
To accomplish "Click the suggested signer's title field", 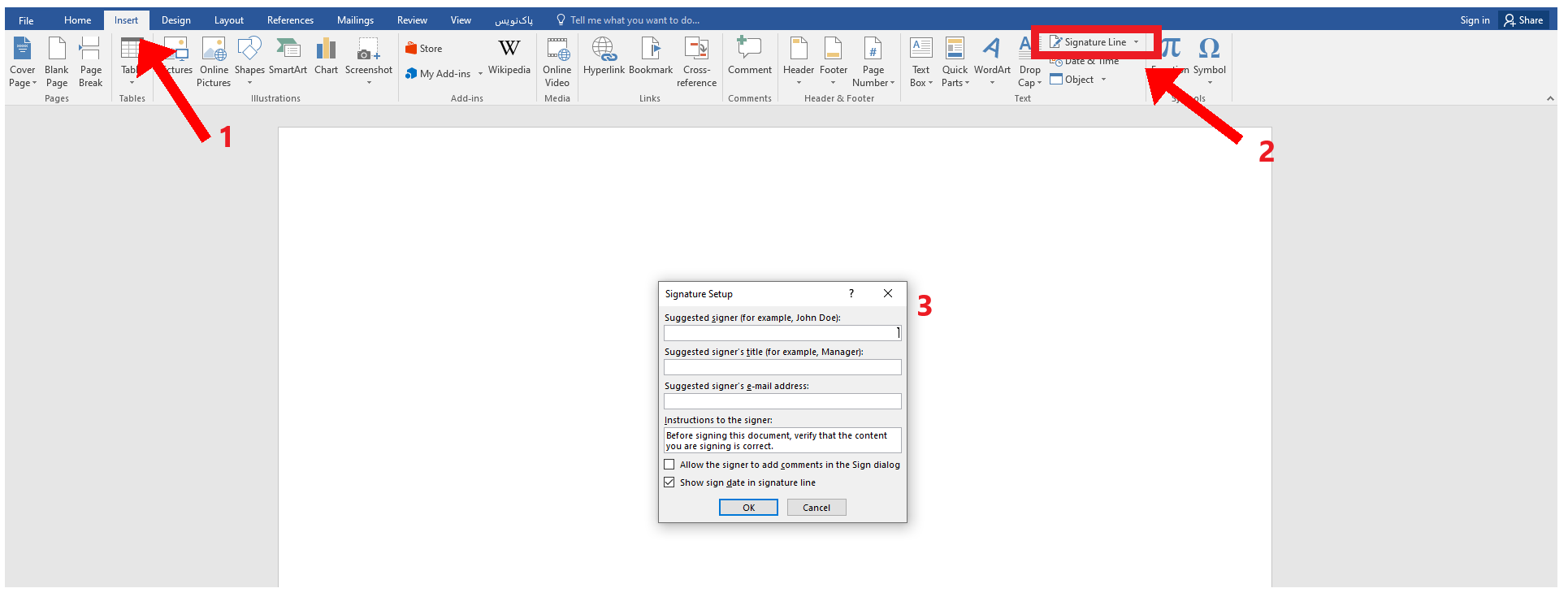I will pos(782,367).
